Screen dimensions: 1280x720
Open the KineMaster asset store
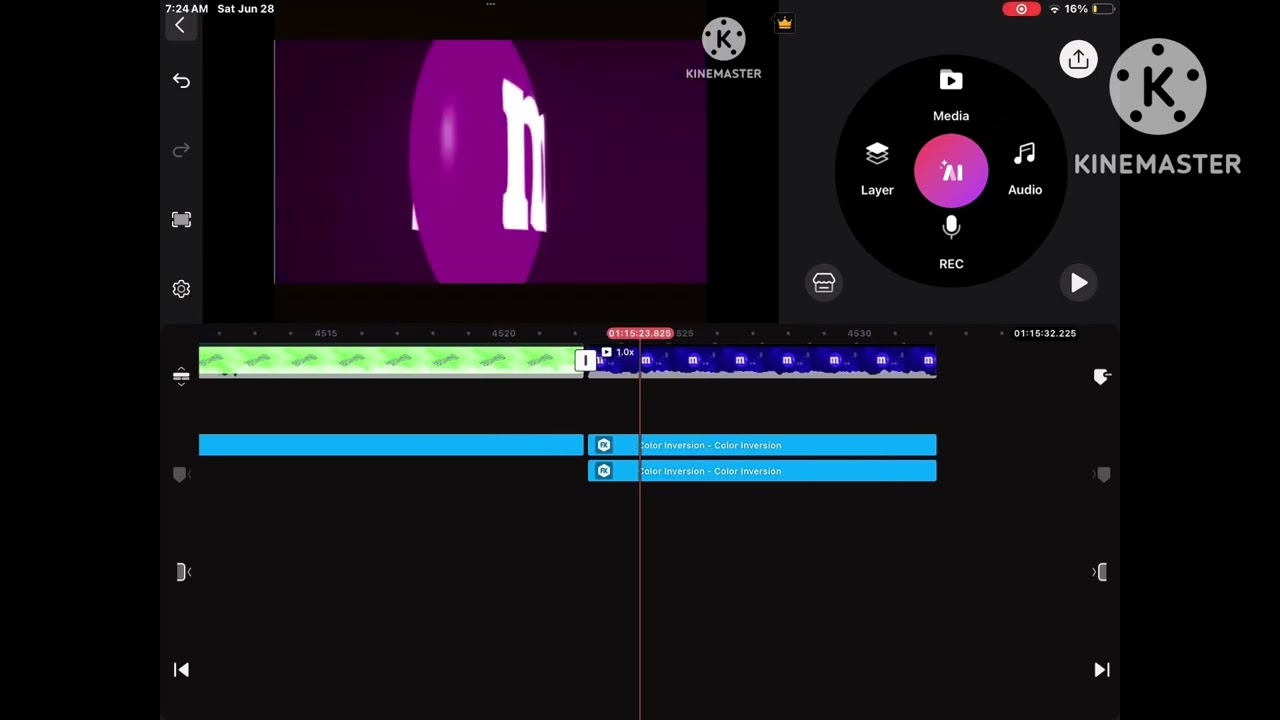[x=824, y=284]
